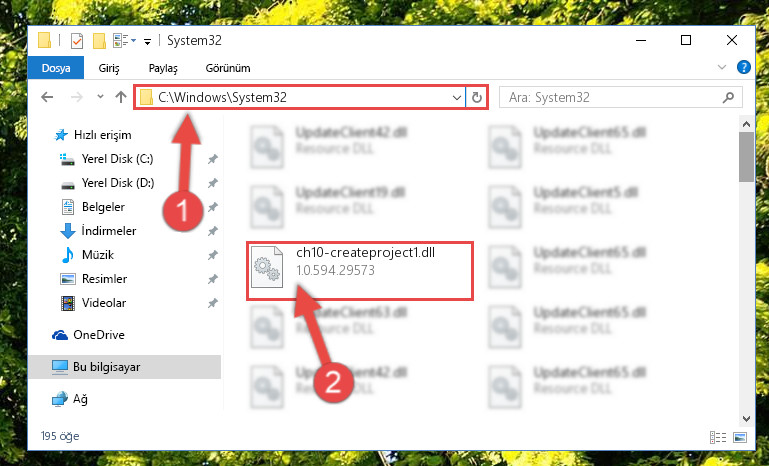Navigate back to the previous folder
The width and height of the screenshot is (769, 466).
point(47,97)
